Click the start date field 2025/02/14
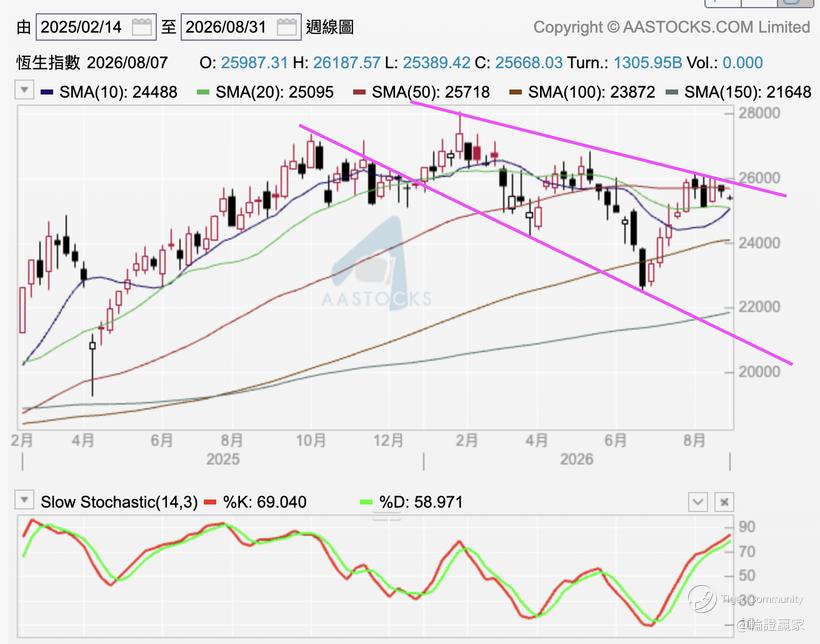This screenshot has height=644, width=820. (x=96, y=27)
